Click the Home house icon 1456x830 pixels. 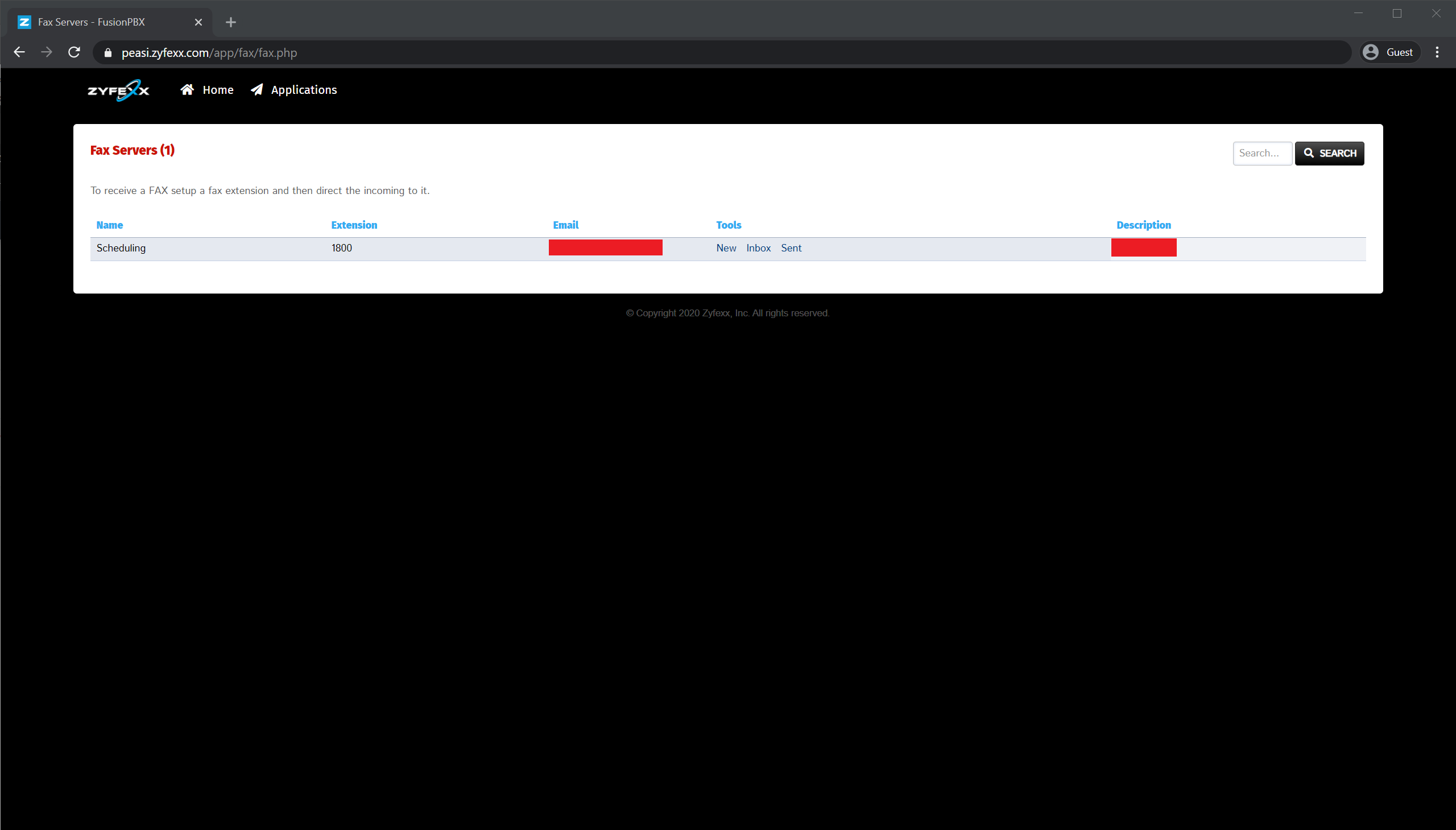coord(187,89)
